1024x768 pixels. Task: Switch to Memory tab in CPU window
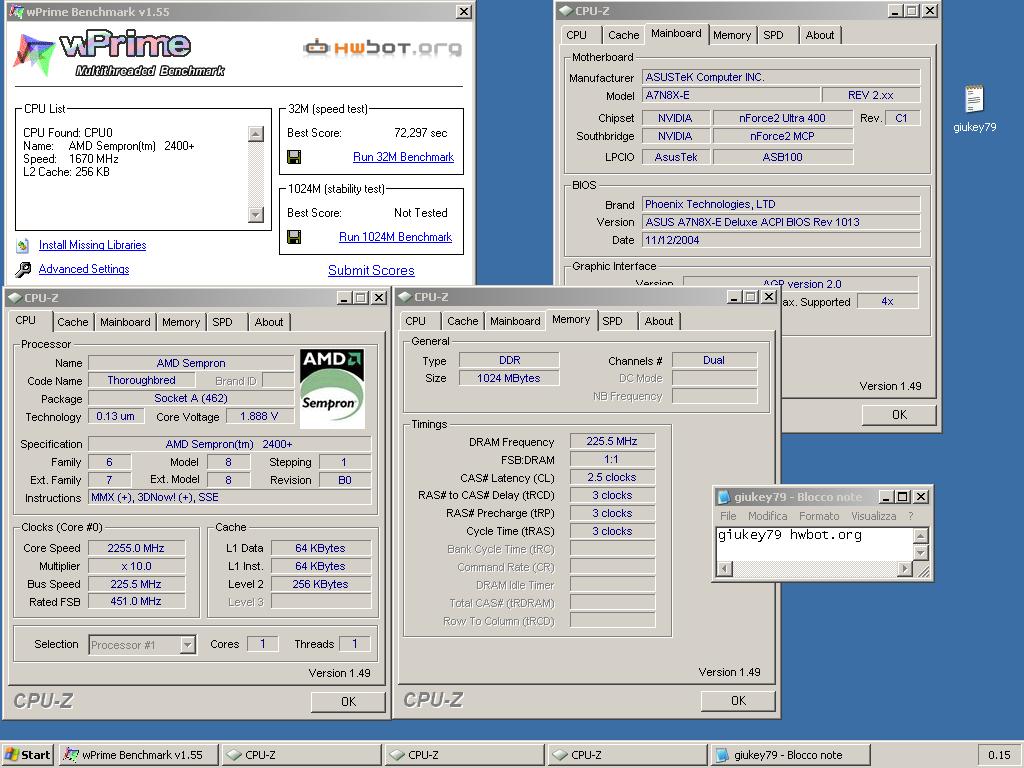[x=181, y=322]
